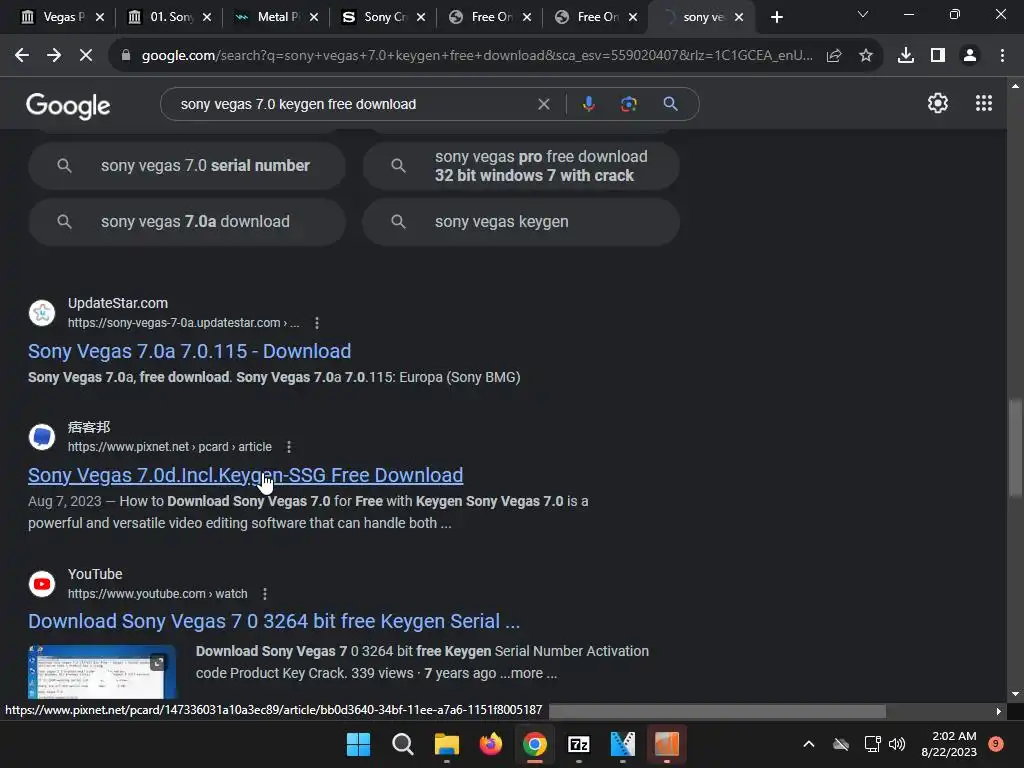The height and width of the screenshot is (768, 1024).
Task: Open the Chrome profile menu
Action: point(970,56)
